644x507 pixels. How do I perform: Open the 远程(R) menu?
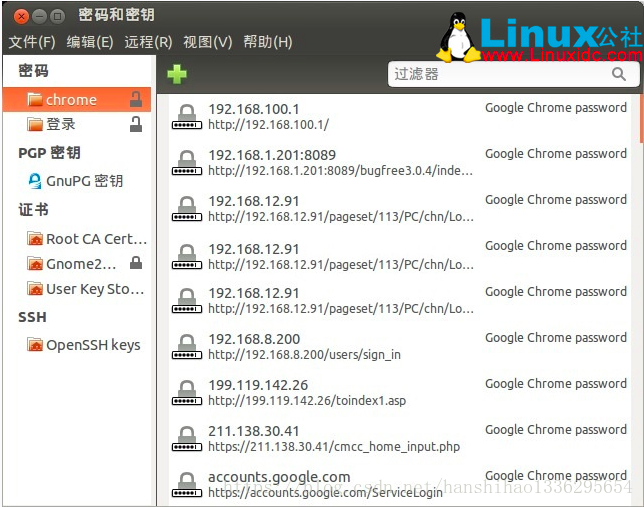tap(148, 42)
